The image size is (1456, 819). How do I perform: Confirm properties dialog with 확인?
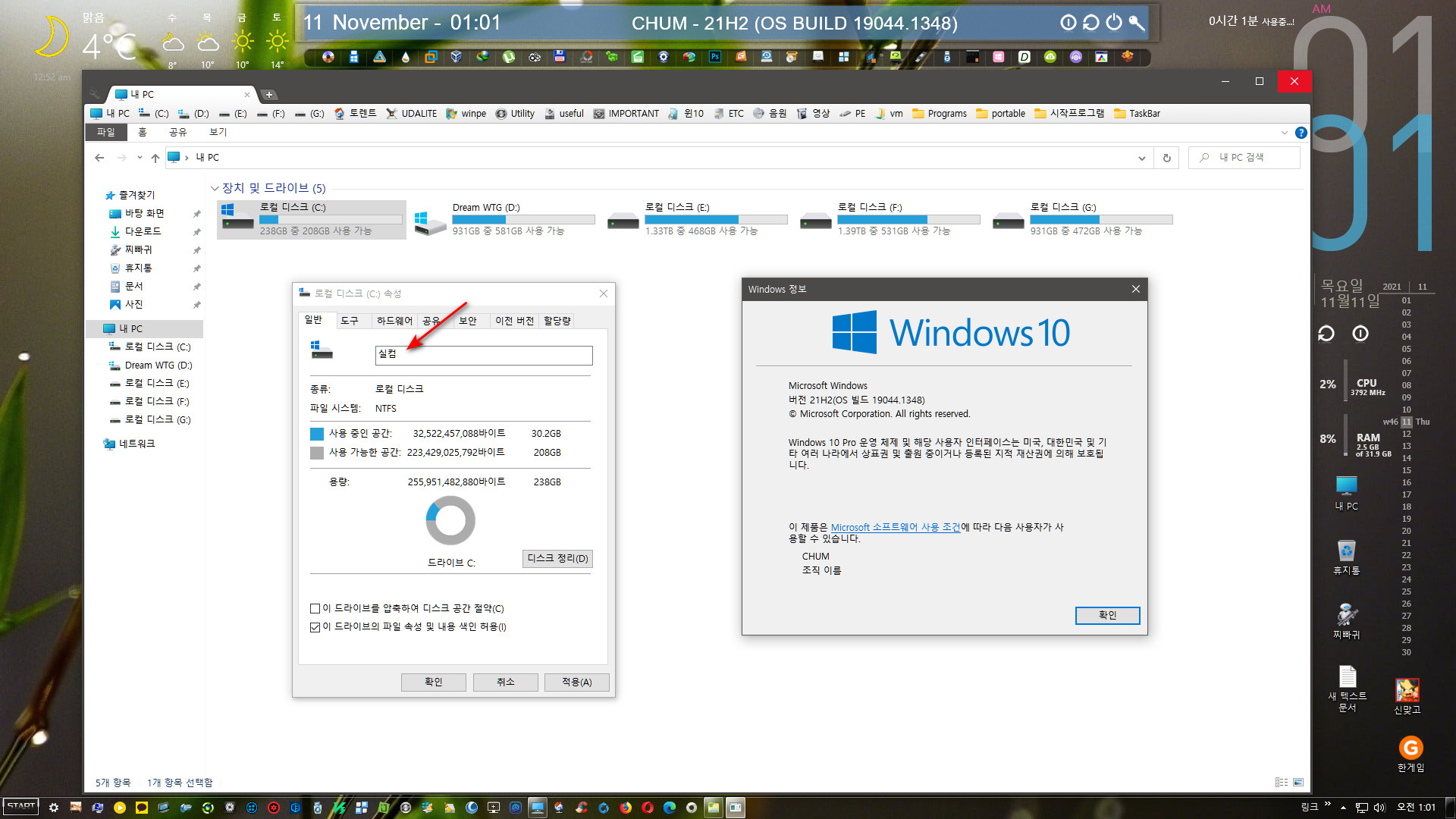(x=434, y=682)
